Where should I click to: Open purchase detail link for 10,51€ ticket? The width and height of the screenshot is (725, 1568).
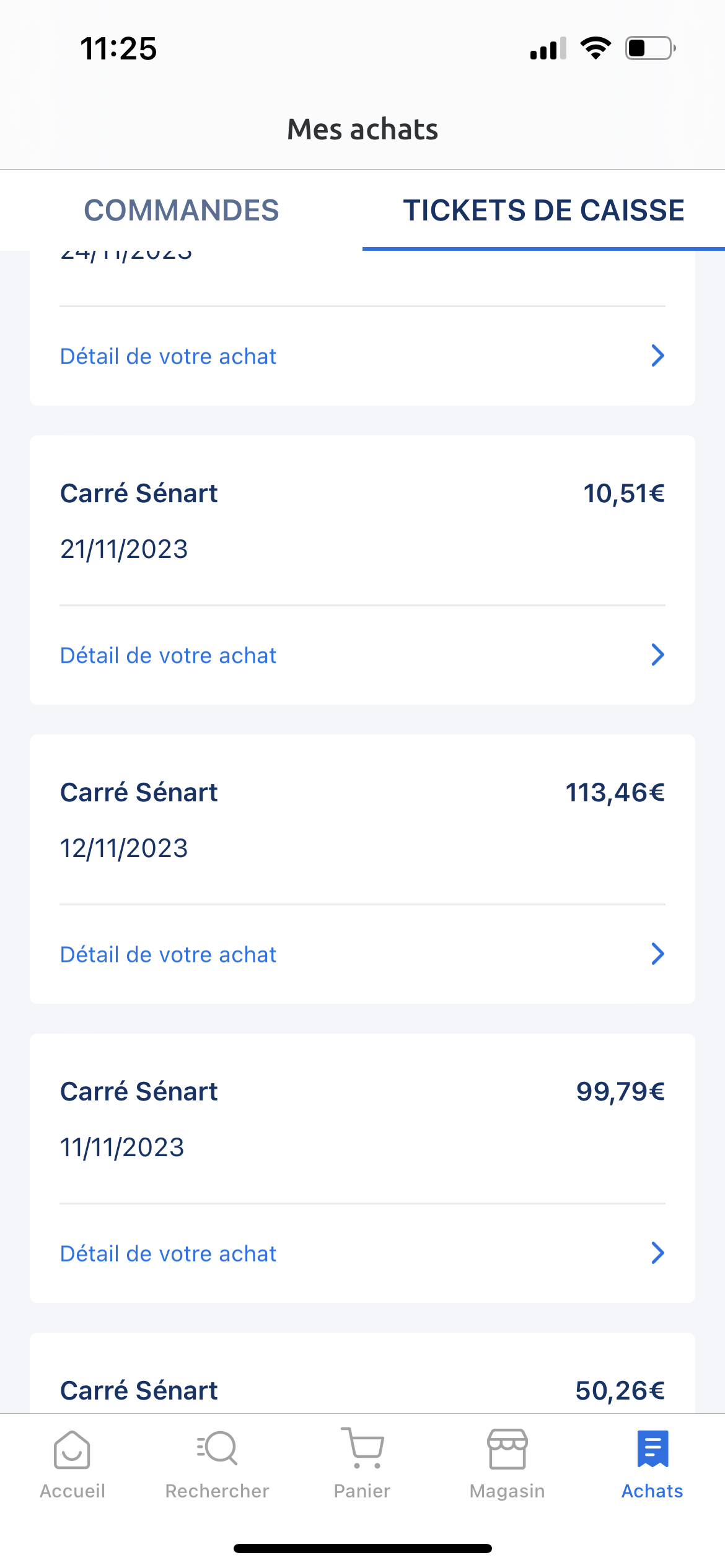coord(168,655)
